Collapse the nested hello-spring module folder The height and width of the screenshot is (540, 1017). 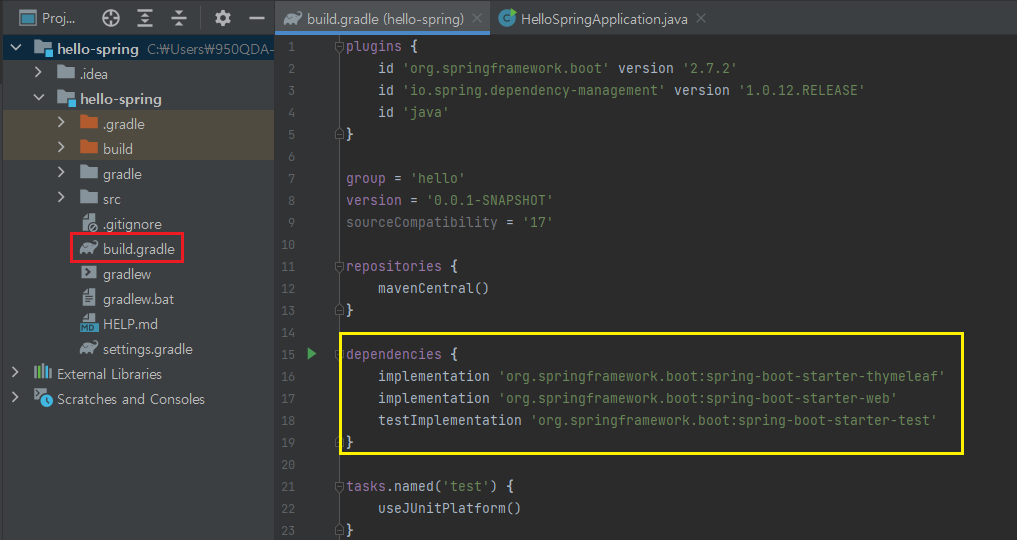pos(39,98)
